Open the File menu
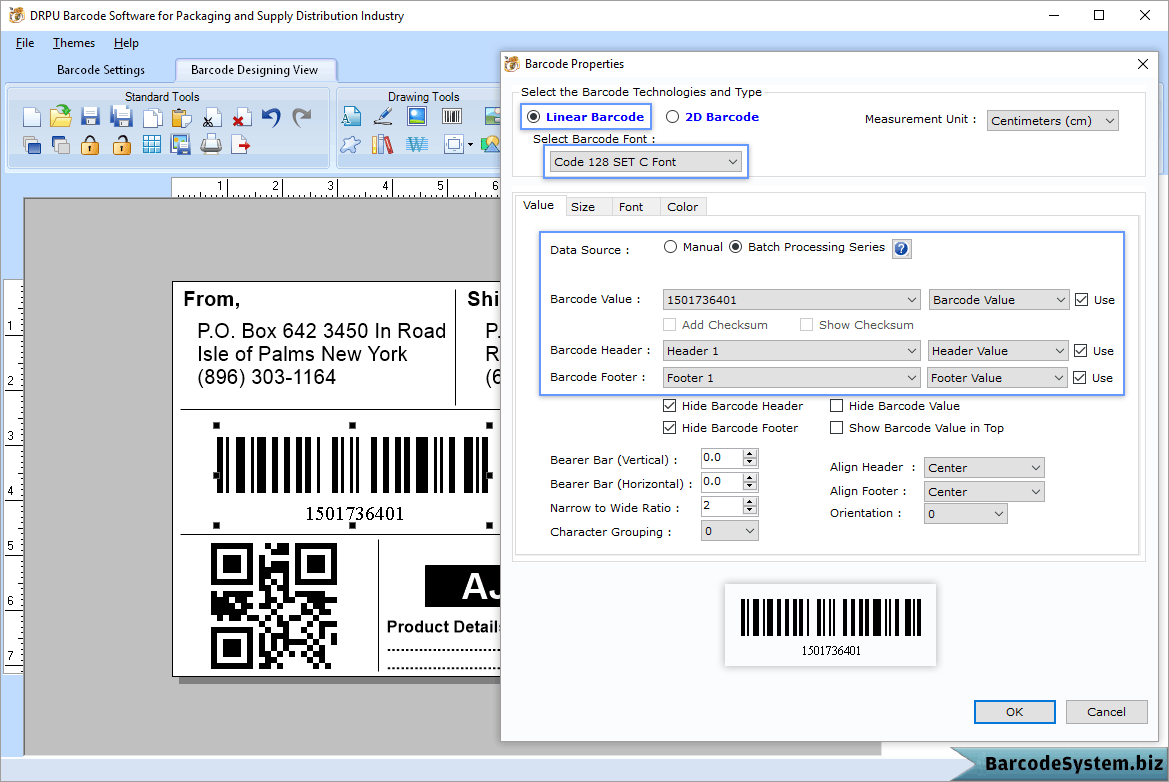 click(25, 43)
